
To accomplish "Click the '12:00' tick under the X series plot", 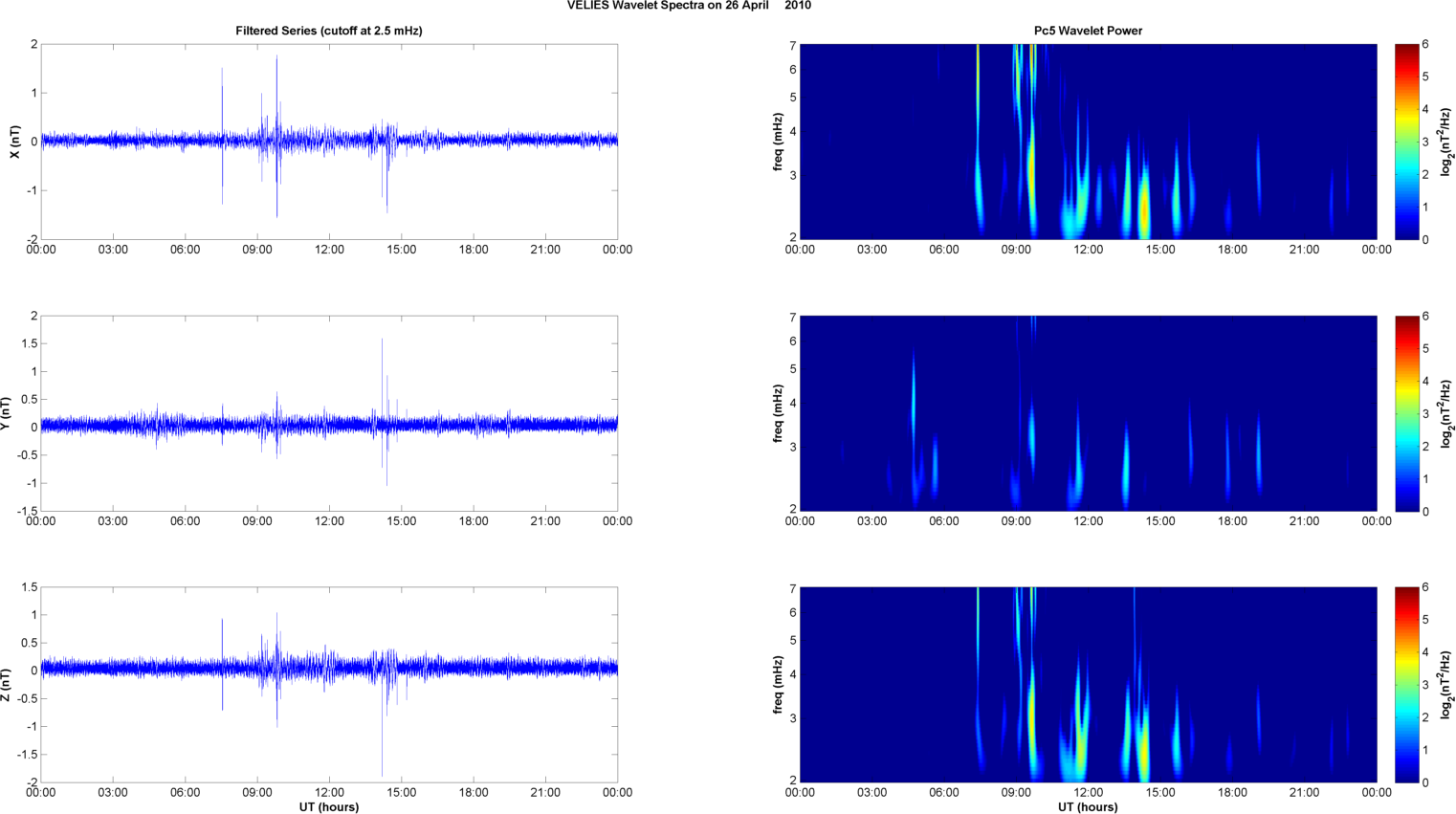I will tap(329, 250).
